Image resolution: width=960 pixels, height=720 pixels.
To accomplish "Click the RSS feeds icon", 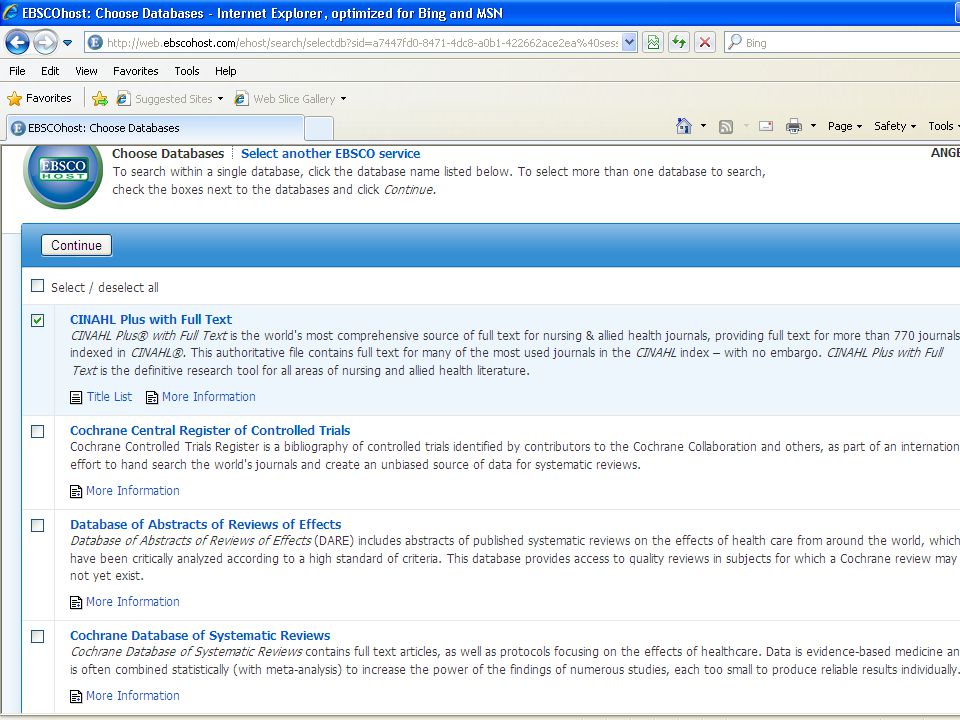I will click(726, 127).
